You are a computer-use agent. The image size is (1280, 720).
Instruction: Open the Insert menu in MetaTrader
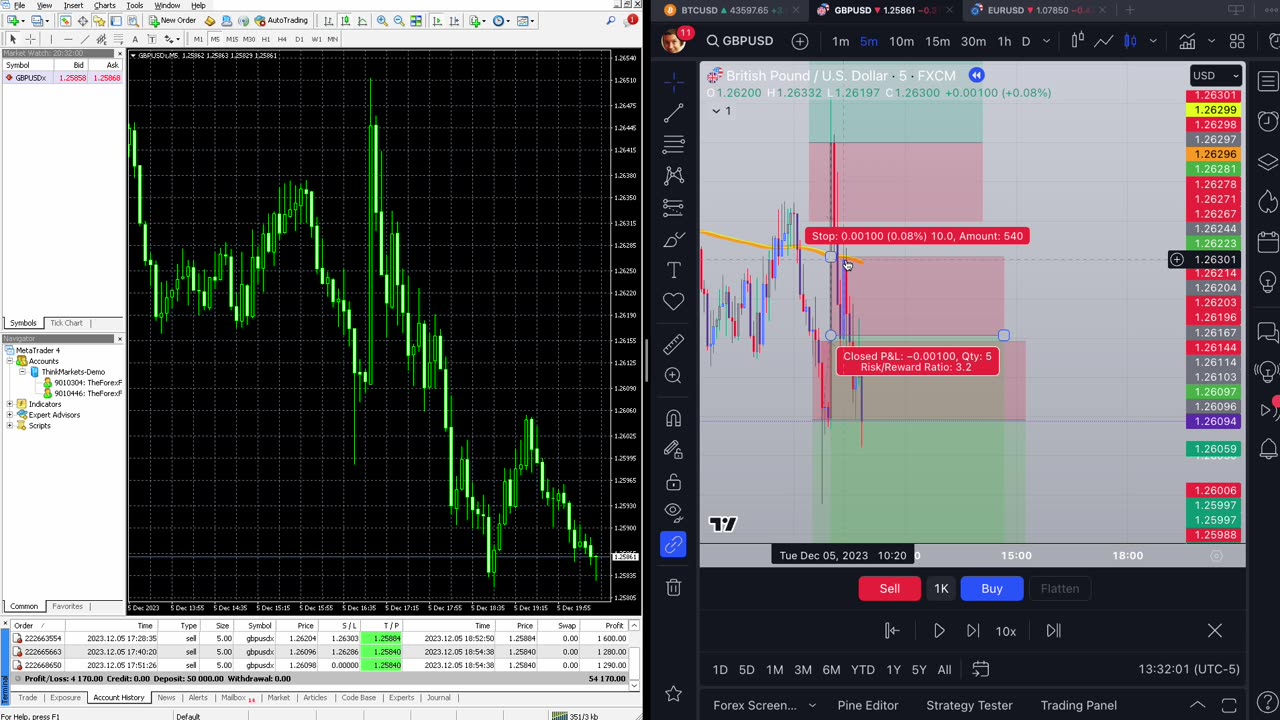click(73, 5)
